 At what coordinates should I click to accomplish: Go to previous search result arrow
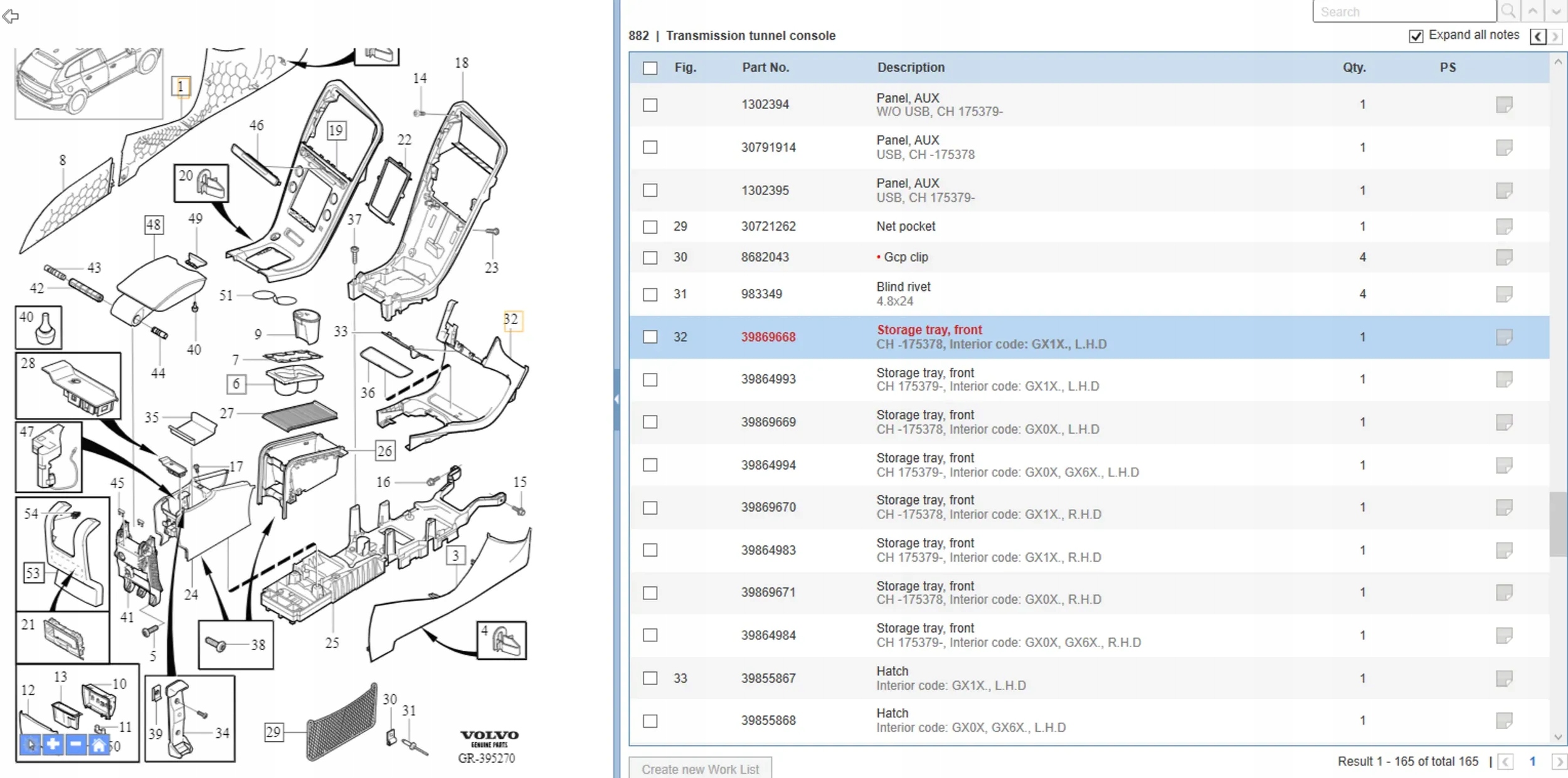tap(1532, 11)
